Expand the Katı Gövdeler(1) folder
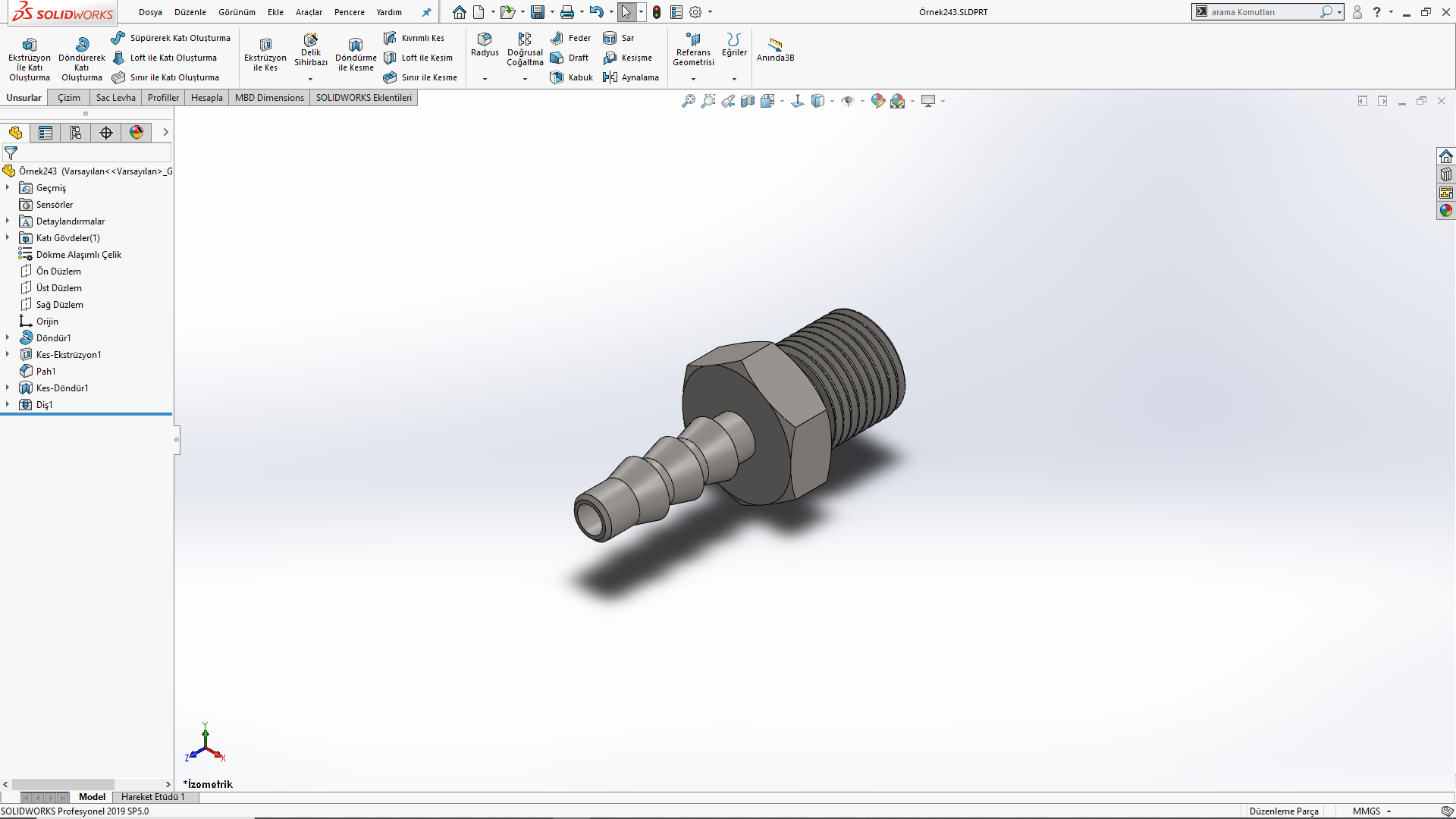 [x=8, y=238]
